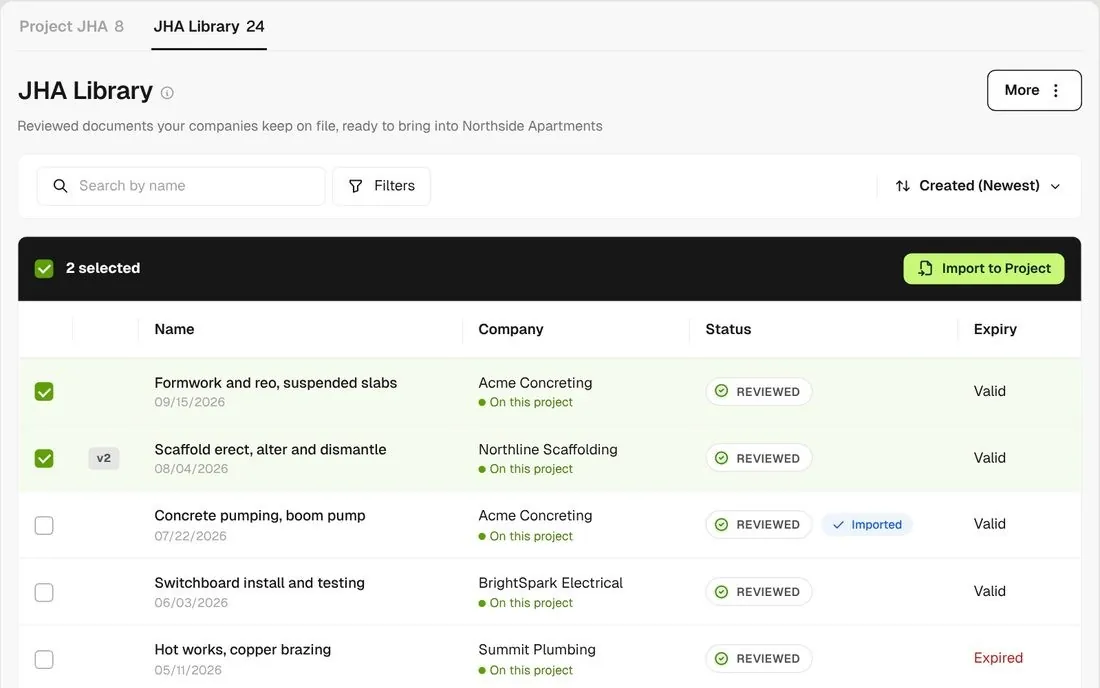Click the import document icon
The height and width of the screenshot is (688, 1100).
click(925, 269)
